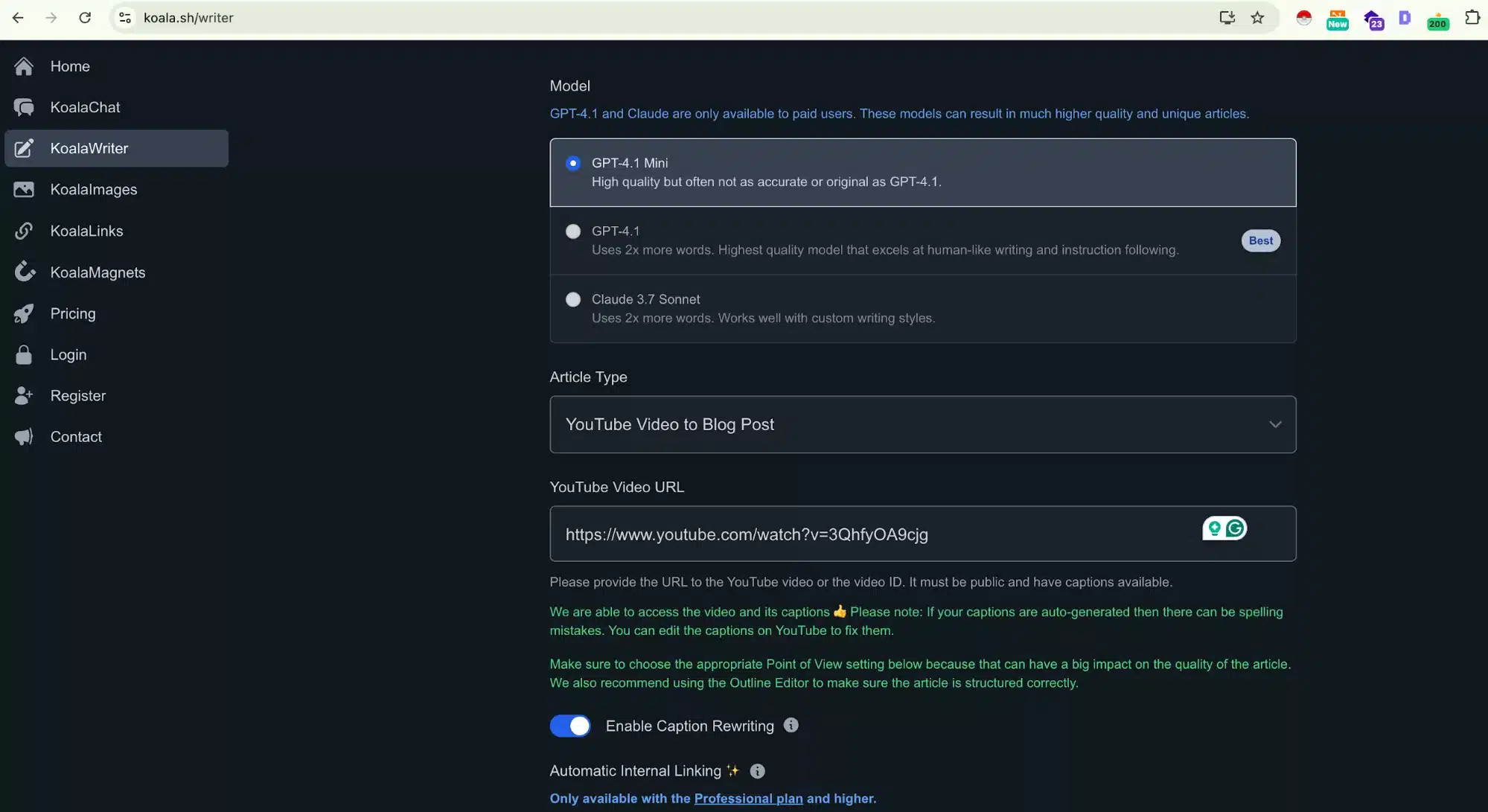Bookmark this page with star icon

(x=1257, y=17)
